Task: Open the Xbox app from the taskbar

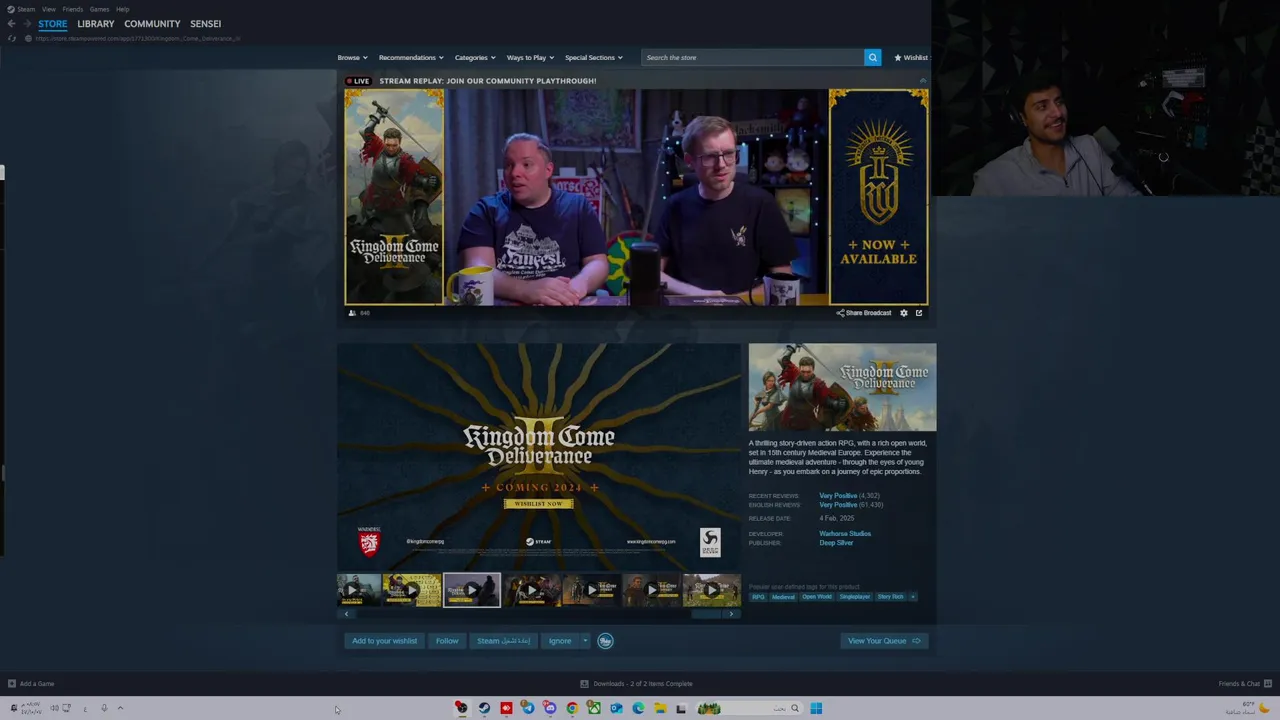Action: click(594, 708)
